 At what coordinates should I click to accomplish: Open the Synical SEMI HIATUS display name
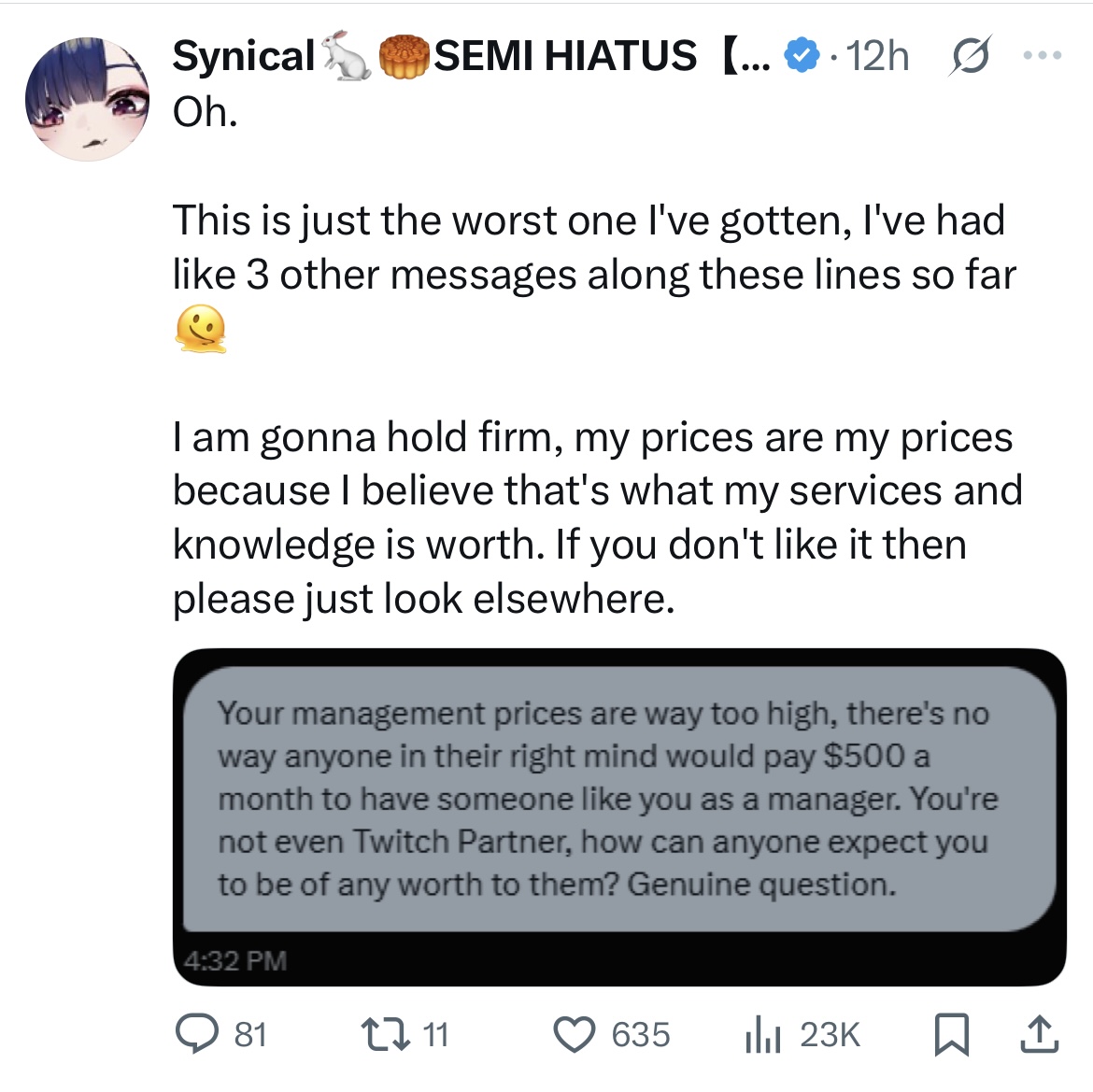tap(471, 56)
